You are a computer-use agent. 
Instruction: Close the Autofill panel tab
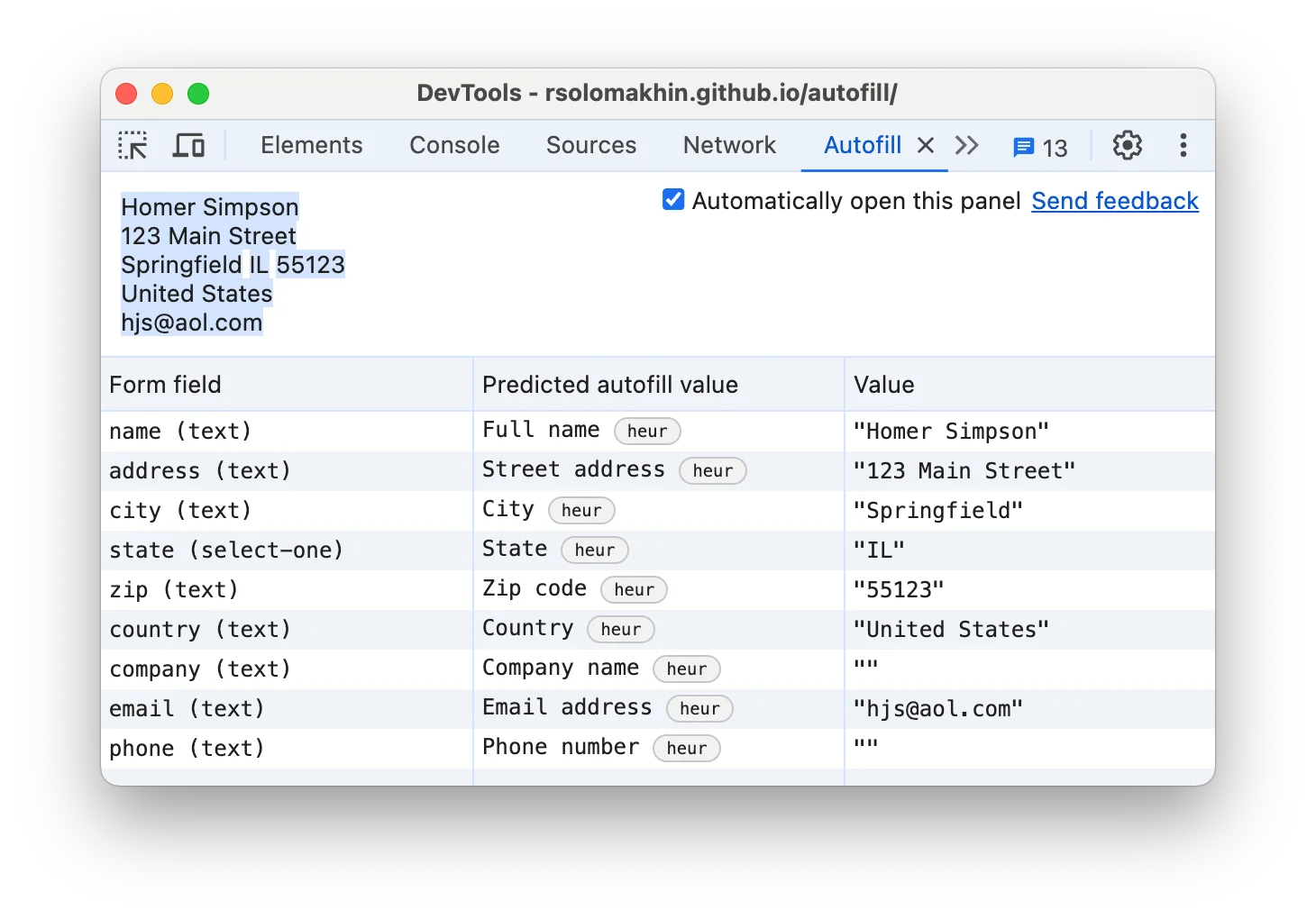pyautogui.click(x=926, y=145)
